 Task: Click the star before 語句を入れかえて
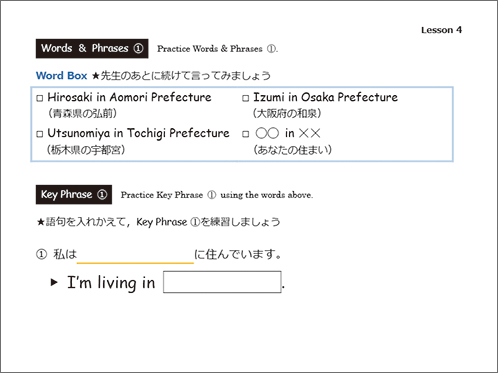(41, 222)
